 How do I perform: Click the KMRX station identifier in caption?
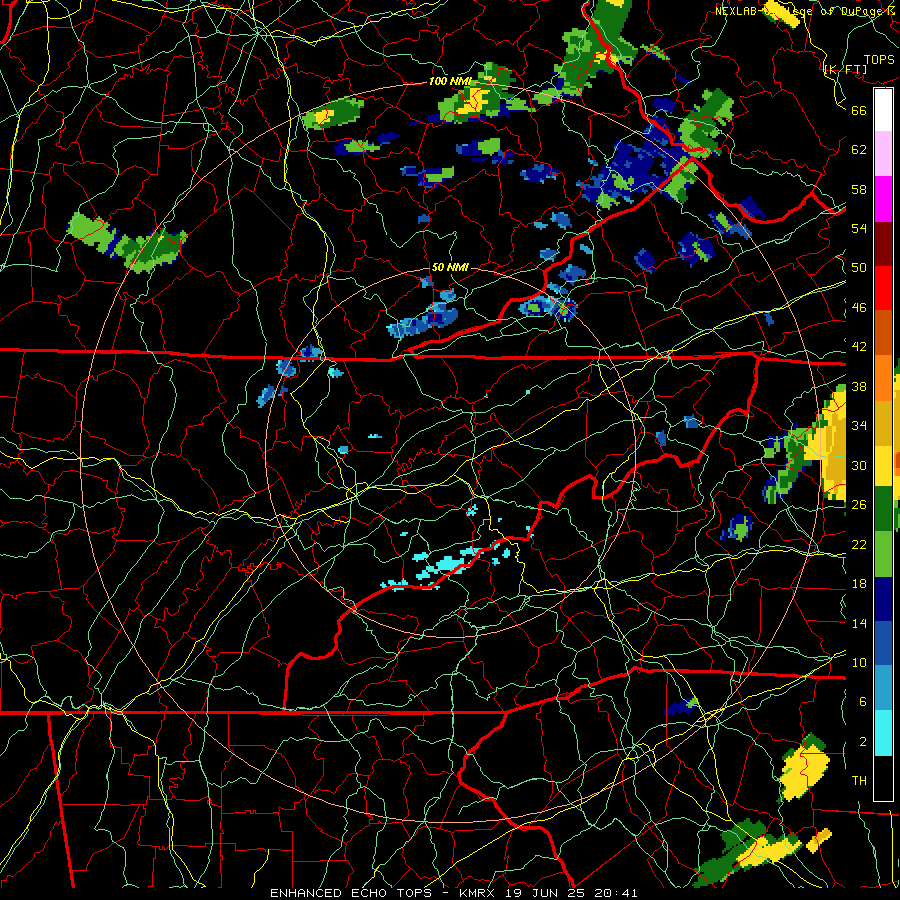(480, 893)
